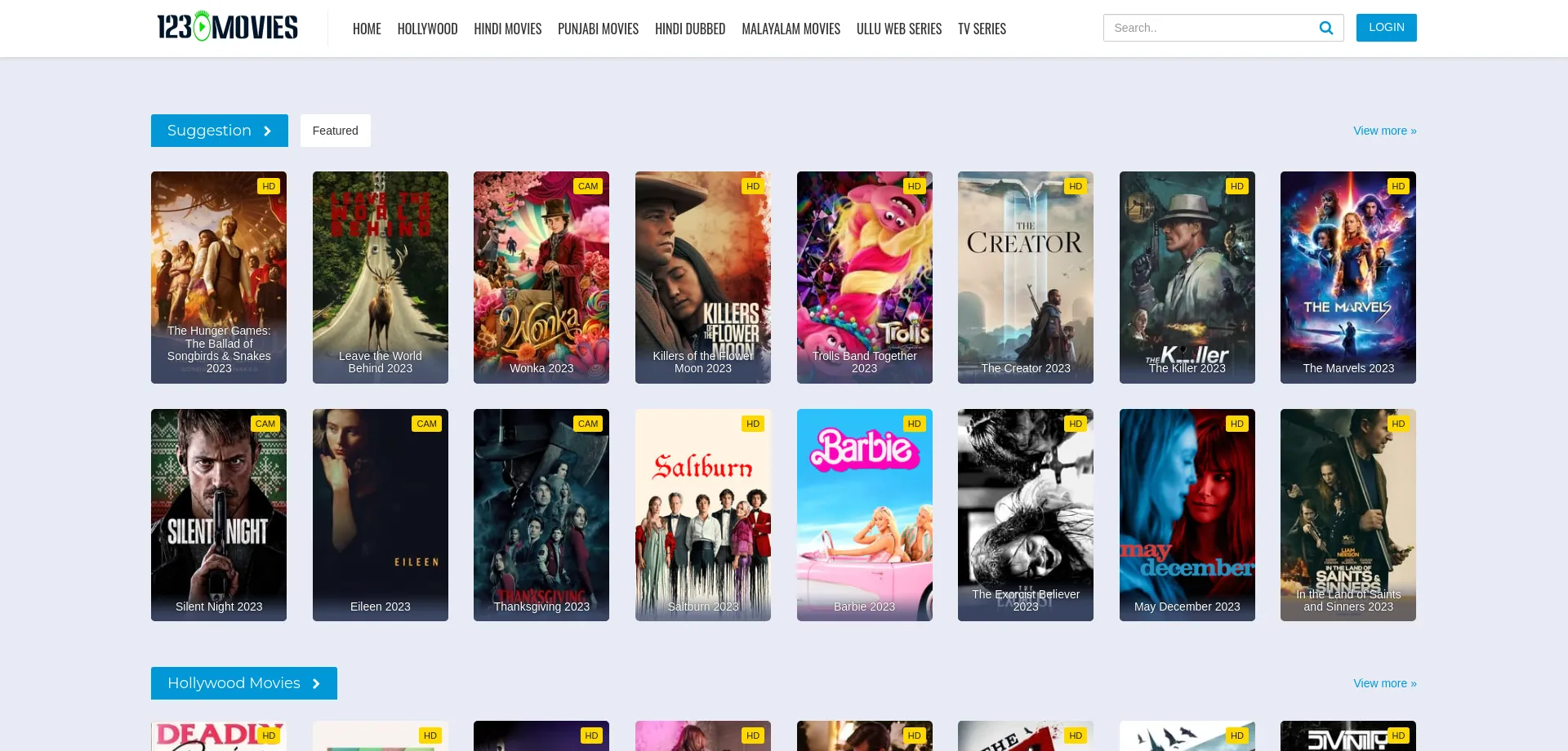
Task: Click the HD badge on Barbie poster
Action: pos(914,424)
